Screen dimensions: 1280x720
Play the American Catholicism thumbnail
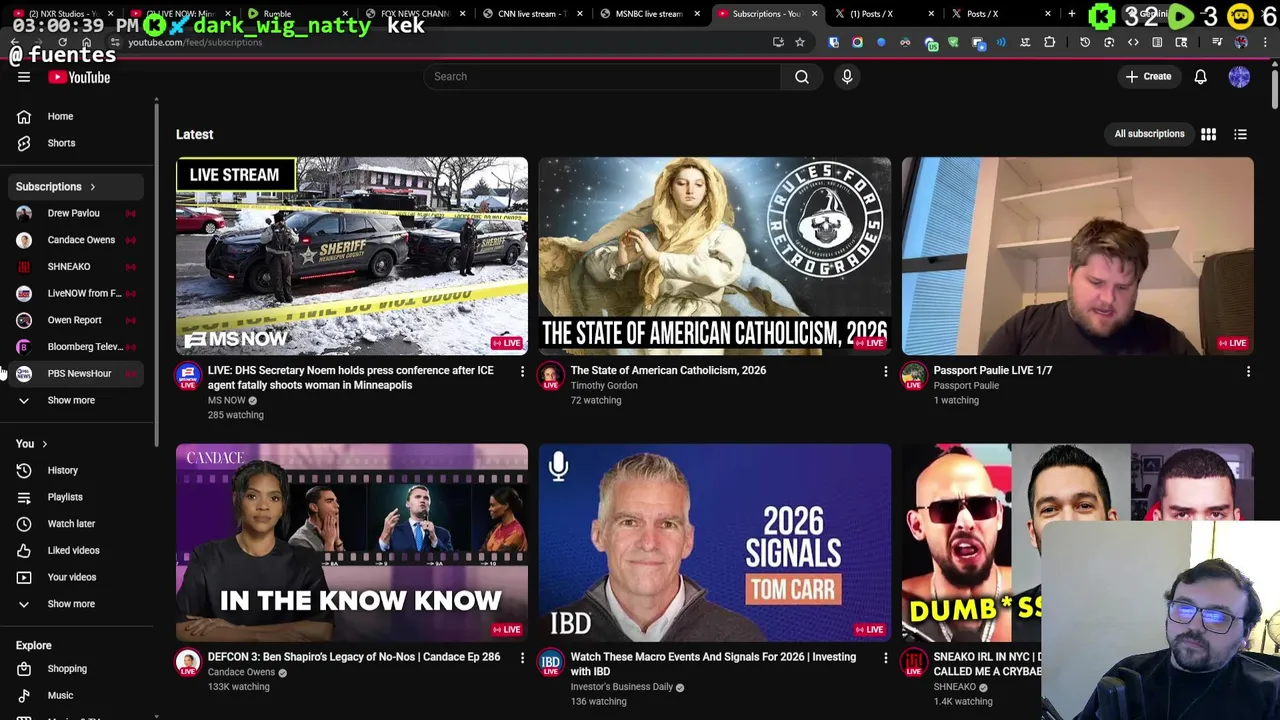point(715,256)
